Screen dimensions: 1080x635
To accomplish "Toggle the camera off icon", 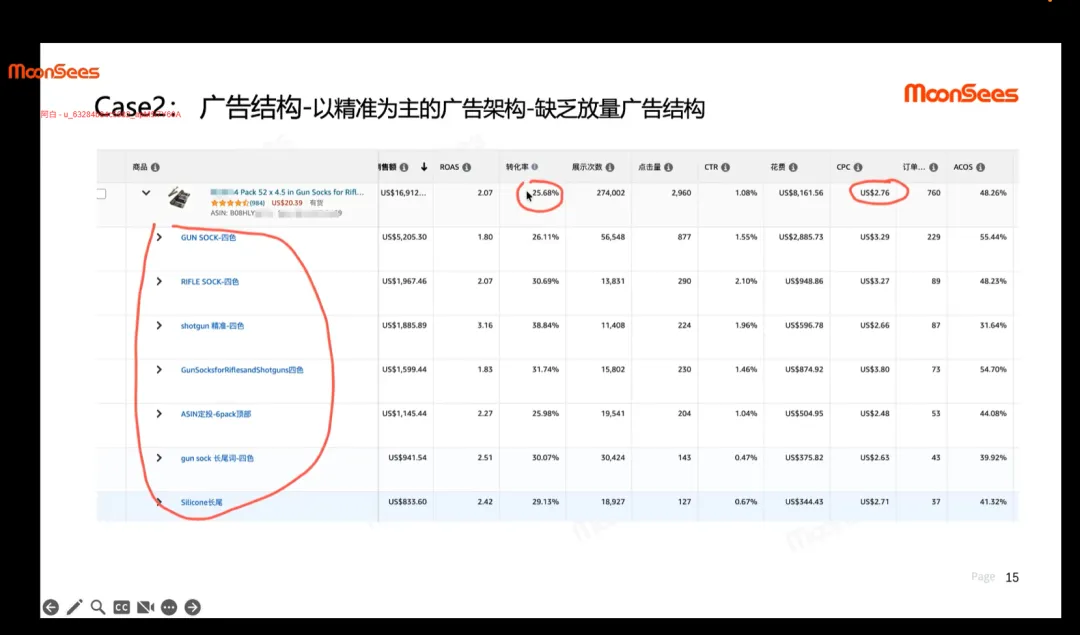I will tap(145, 607).
